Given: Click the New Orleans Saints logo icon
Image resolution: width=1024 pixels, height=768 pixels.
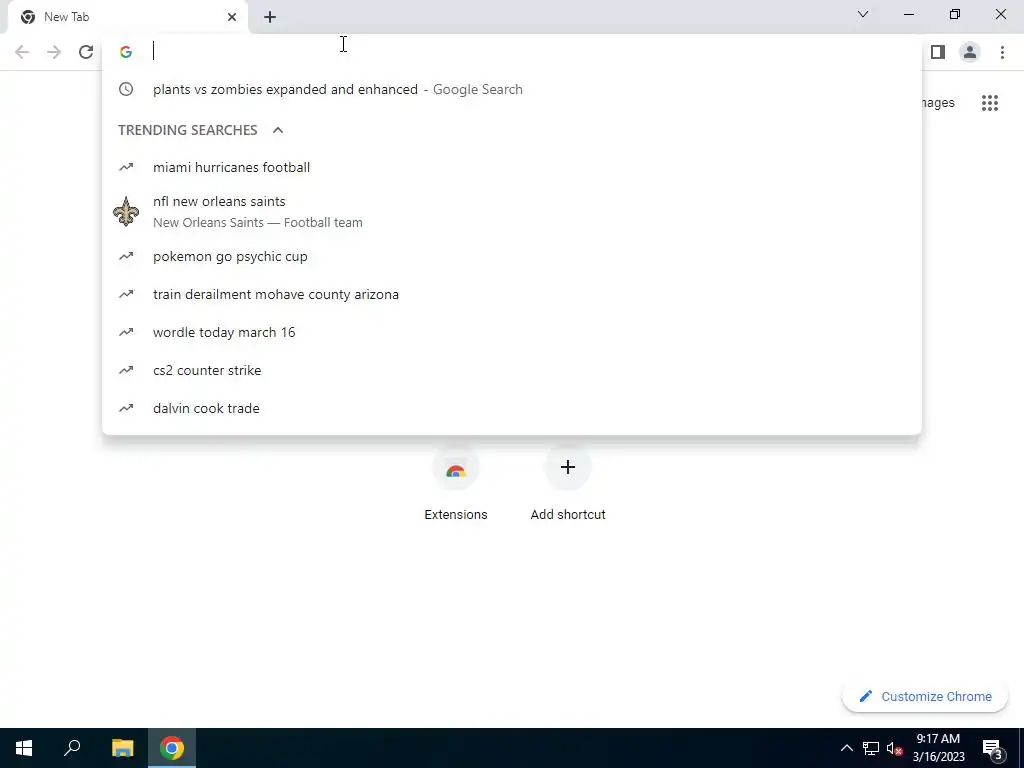Looking at the screenshot, I should coord(126,212).
